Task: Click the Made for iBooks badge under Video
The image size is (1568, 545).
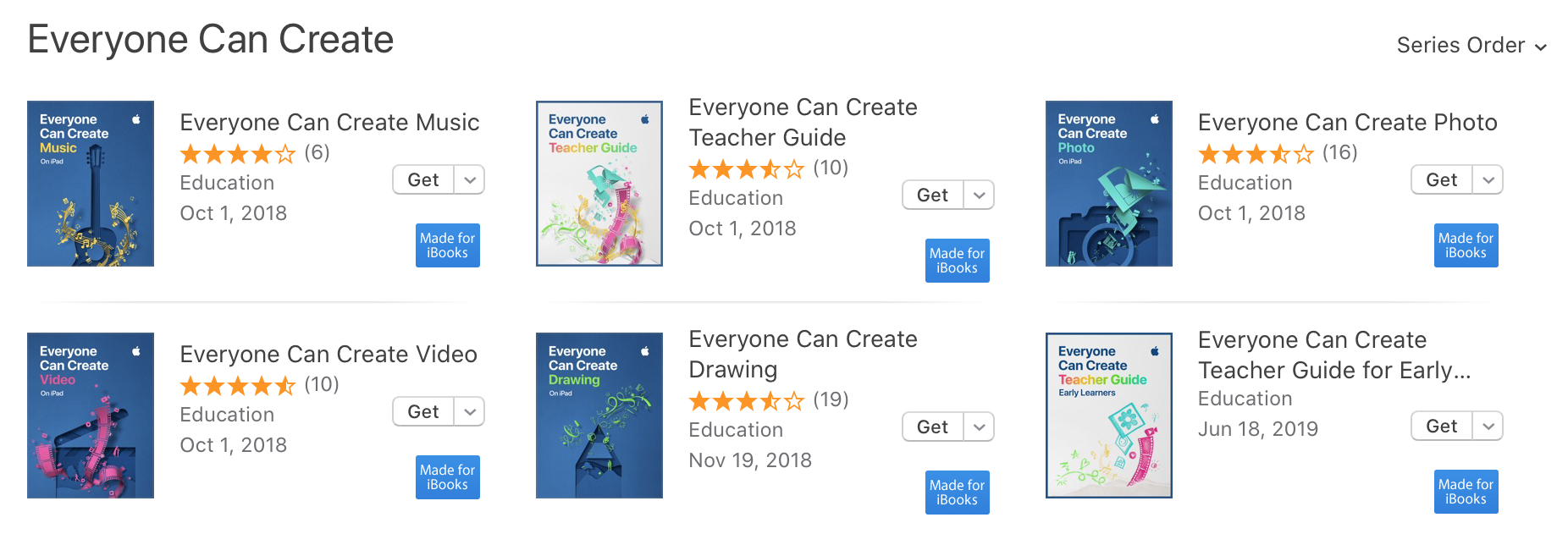Action: tap(448, 477)
